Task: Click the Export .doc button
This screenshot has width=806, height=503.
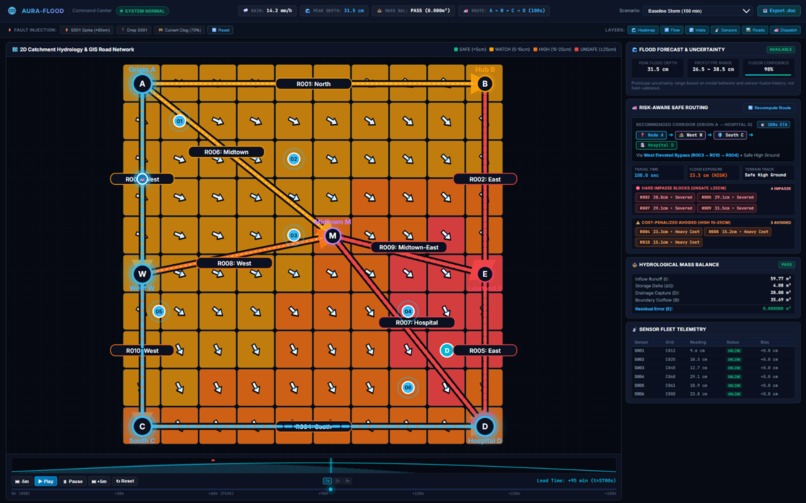Action: [778, 11]
